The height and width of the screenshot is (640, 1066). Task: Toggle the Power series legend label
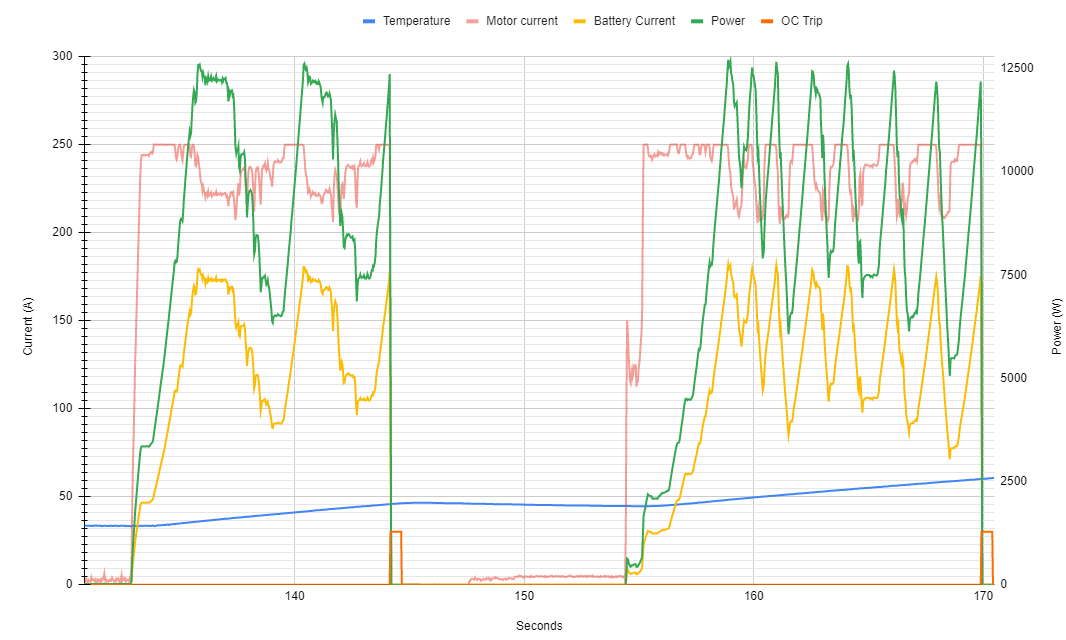[727, 21]
